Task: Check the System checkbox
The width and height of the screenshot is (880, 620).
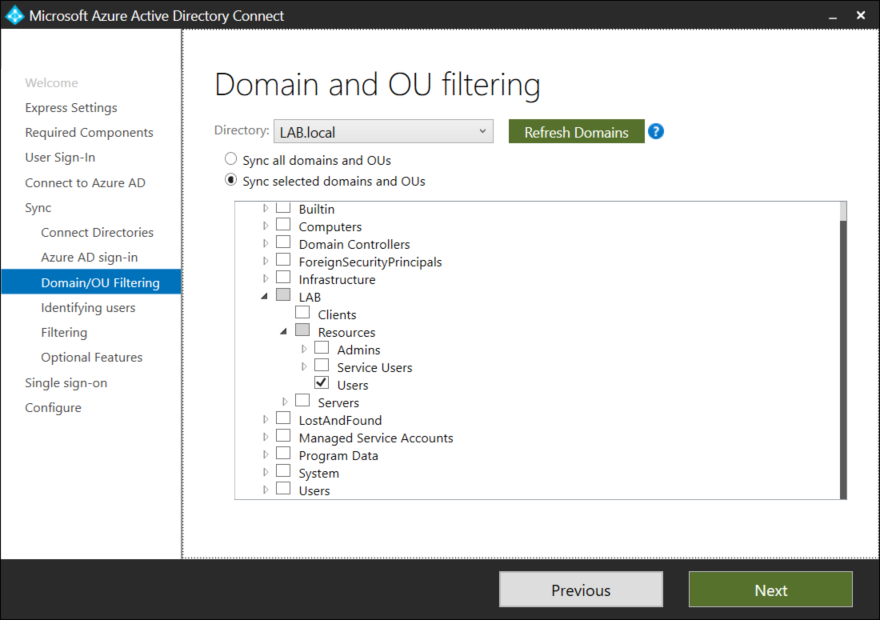Action: 283,471
